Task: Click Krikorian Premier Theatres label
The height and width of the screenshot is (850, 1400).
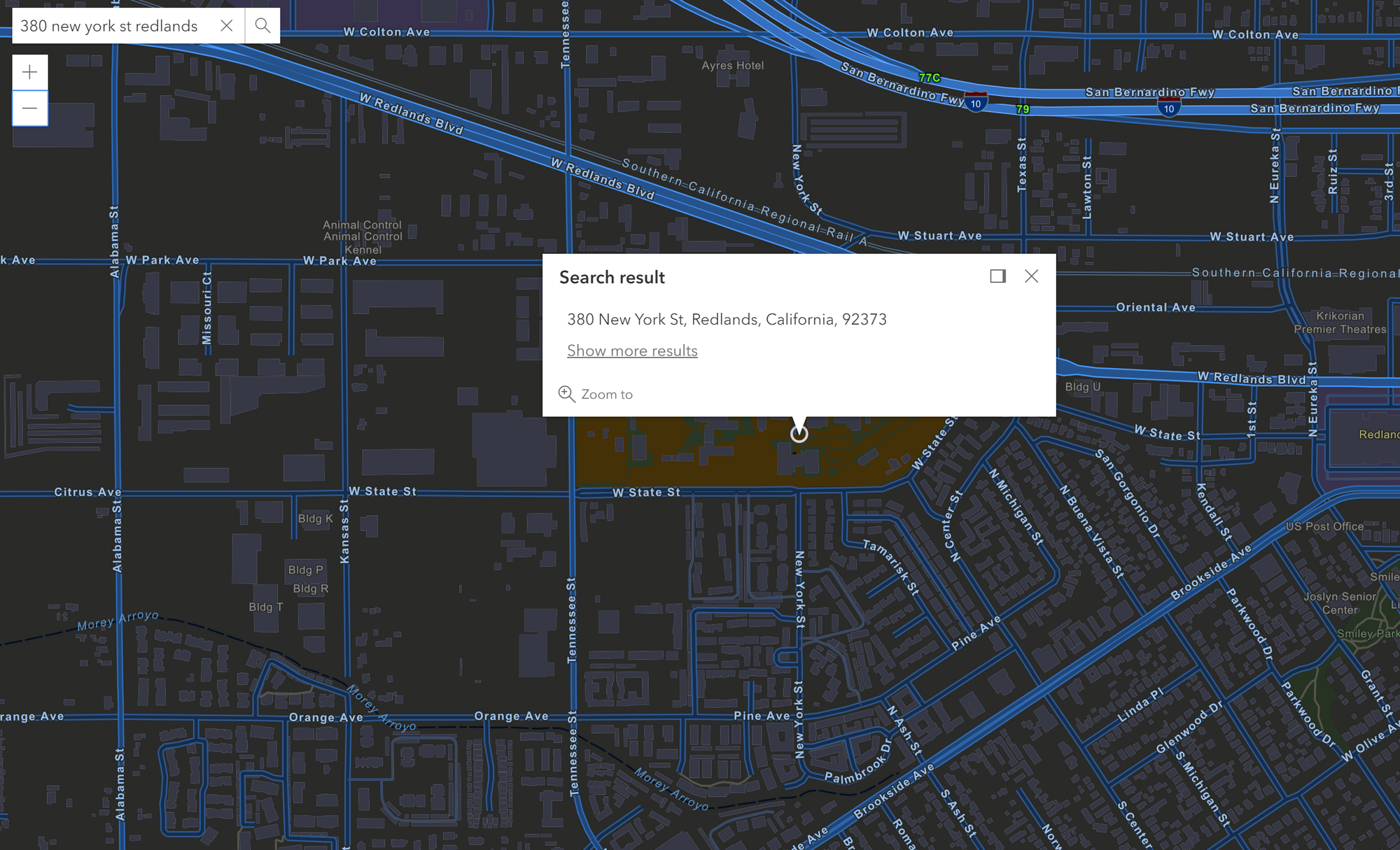Action: click(x=1339, y=323)
